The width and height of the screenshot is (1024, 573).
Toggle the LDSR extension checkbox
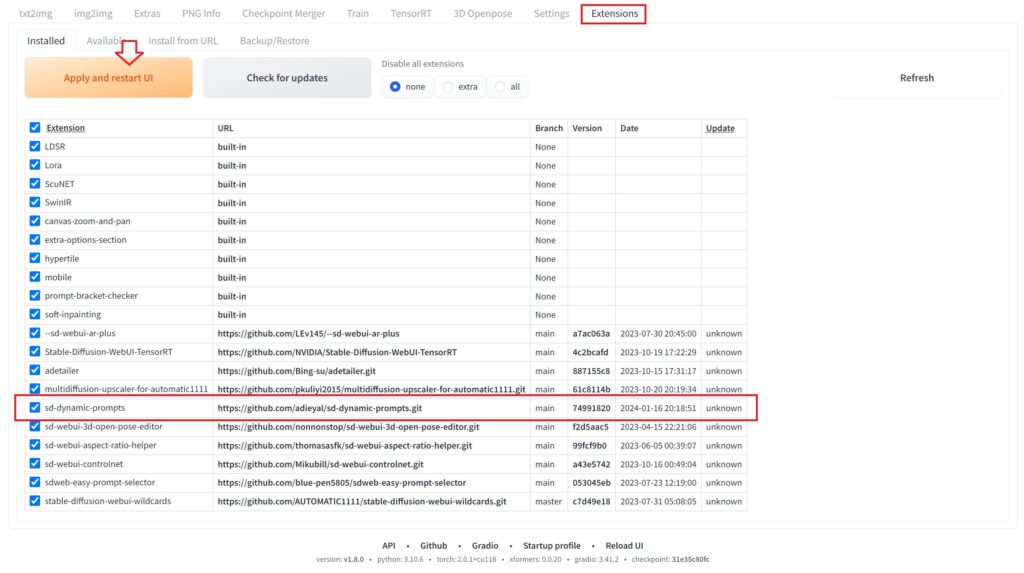click(35, 147)
